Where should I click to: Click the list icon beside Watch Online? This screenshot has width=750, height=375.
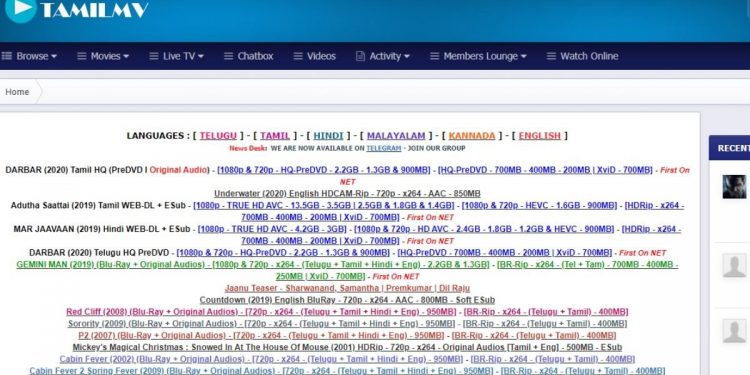coord(551,56)
